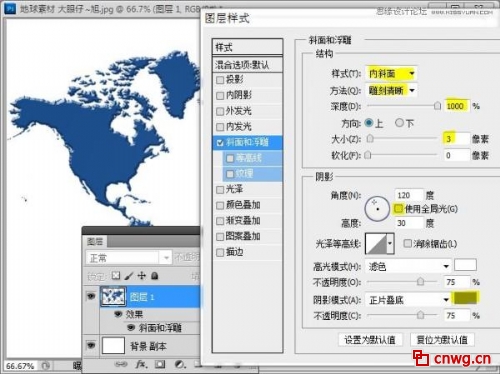Click the lock transparent pixels icon

pyautogui.click(x=116, y=276)
